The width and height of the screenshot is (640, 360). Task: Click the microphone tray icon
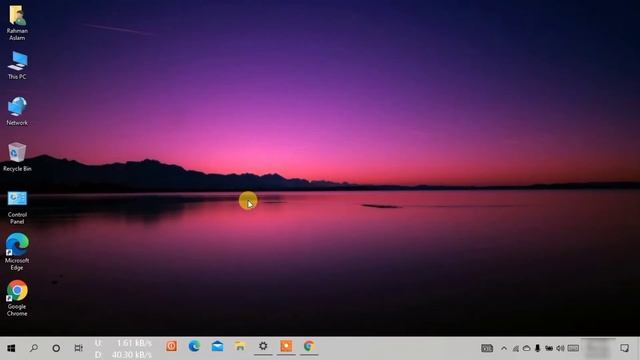click(538, 348)
